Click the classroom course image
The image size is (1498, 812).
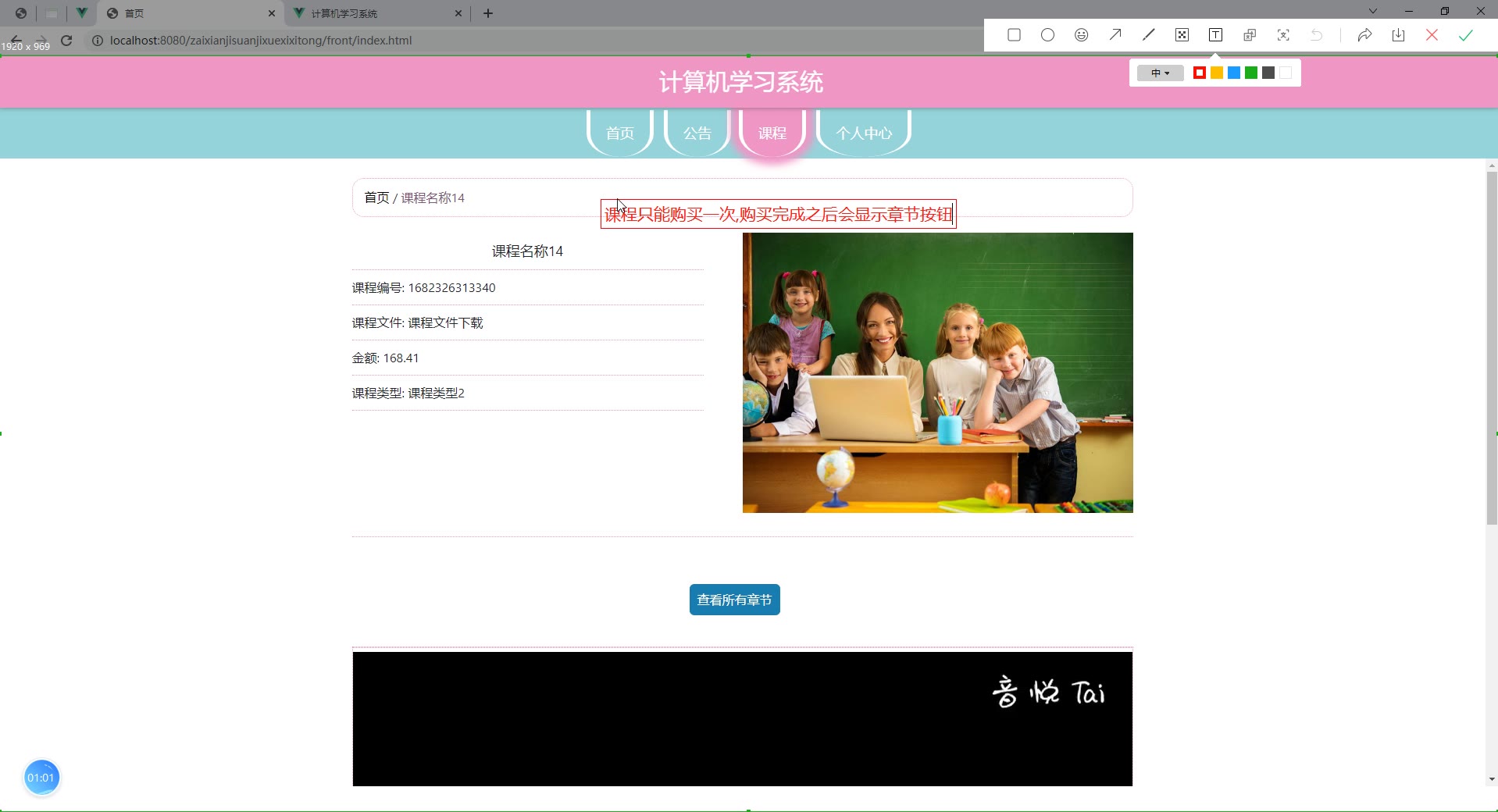[x=937, y=372]
